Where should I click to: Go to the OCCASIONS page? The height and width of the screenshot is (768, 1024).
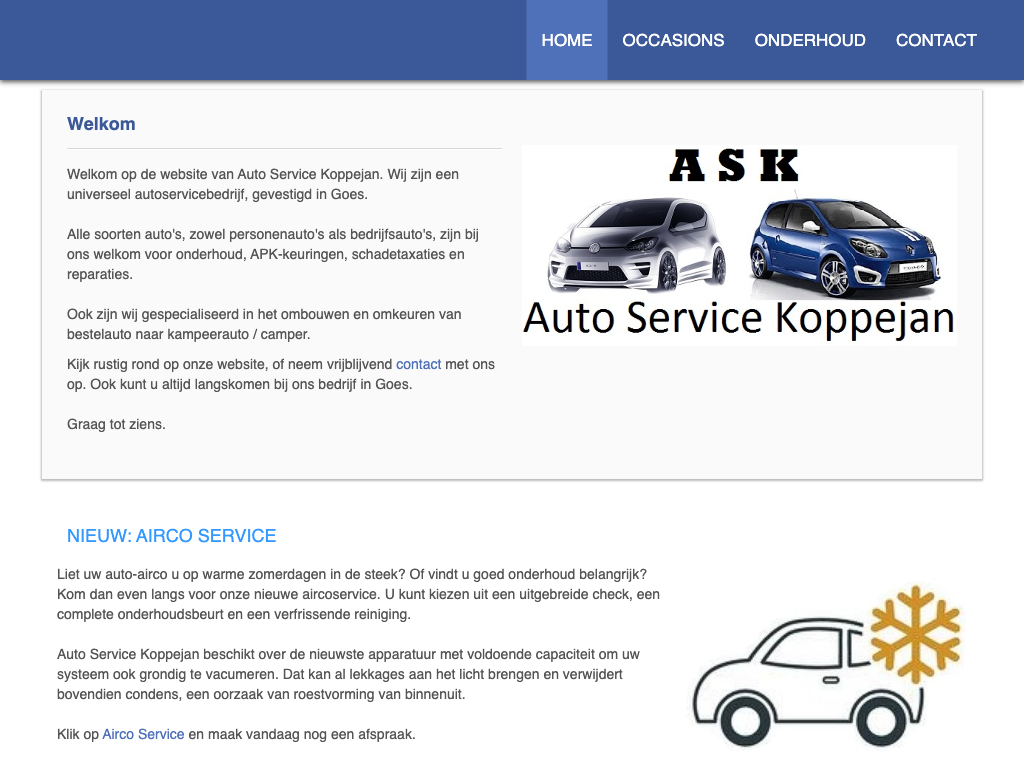673,40
